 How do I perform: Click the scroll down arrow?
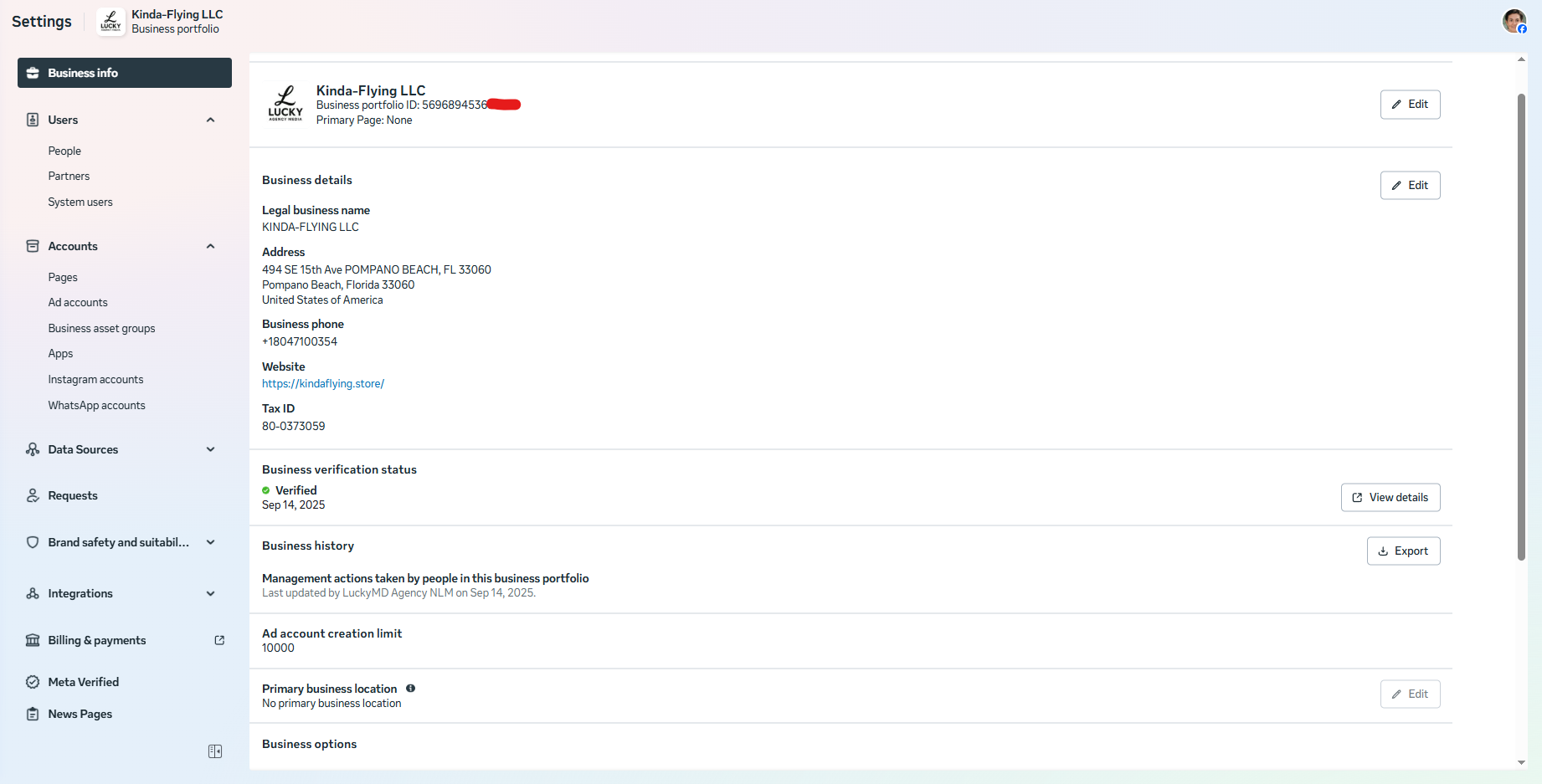coord(1521,762)
